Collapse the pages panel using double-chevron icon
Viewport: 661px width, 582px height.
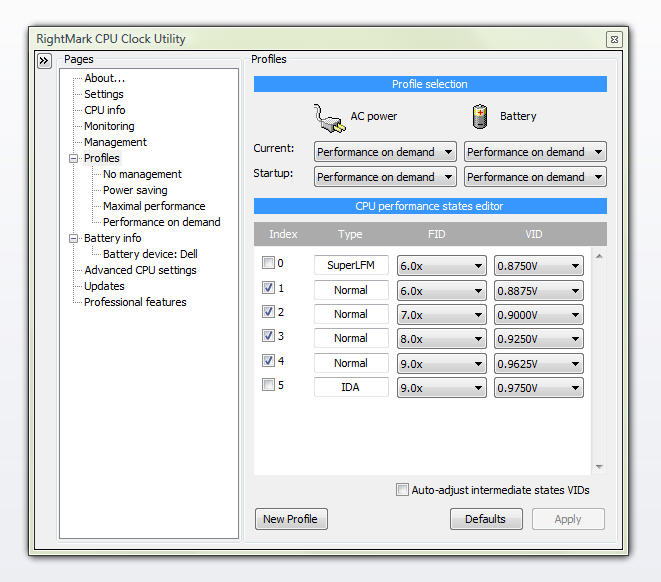44,61
